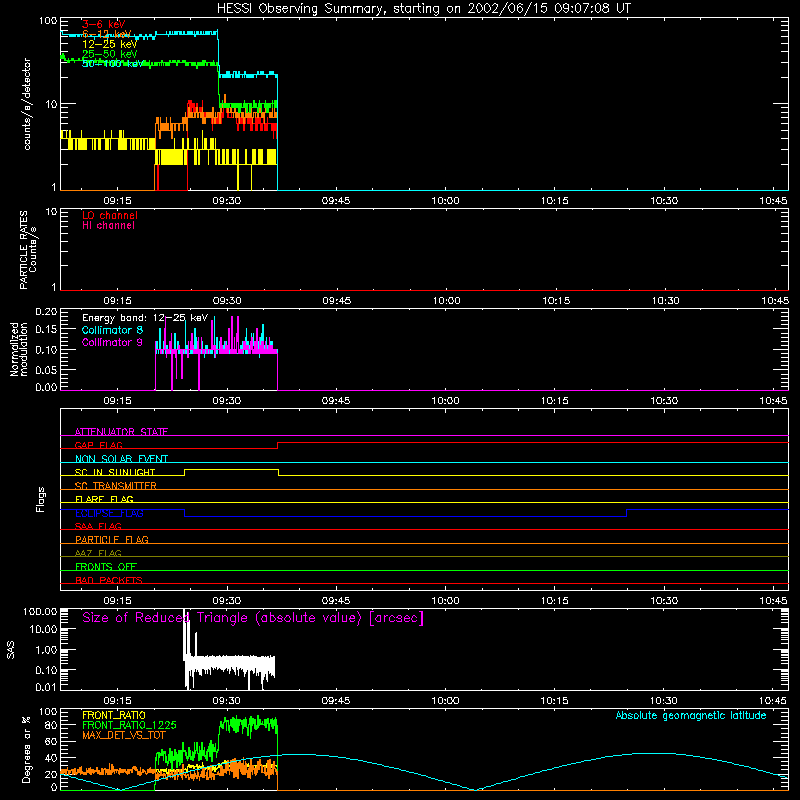
Task: Select the 'PARTICLE_FLAG' label
Action: tap(112, 539)
